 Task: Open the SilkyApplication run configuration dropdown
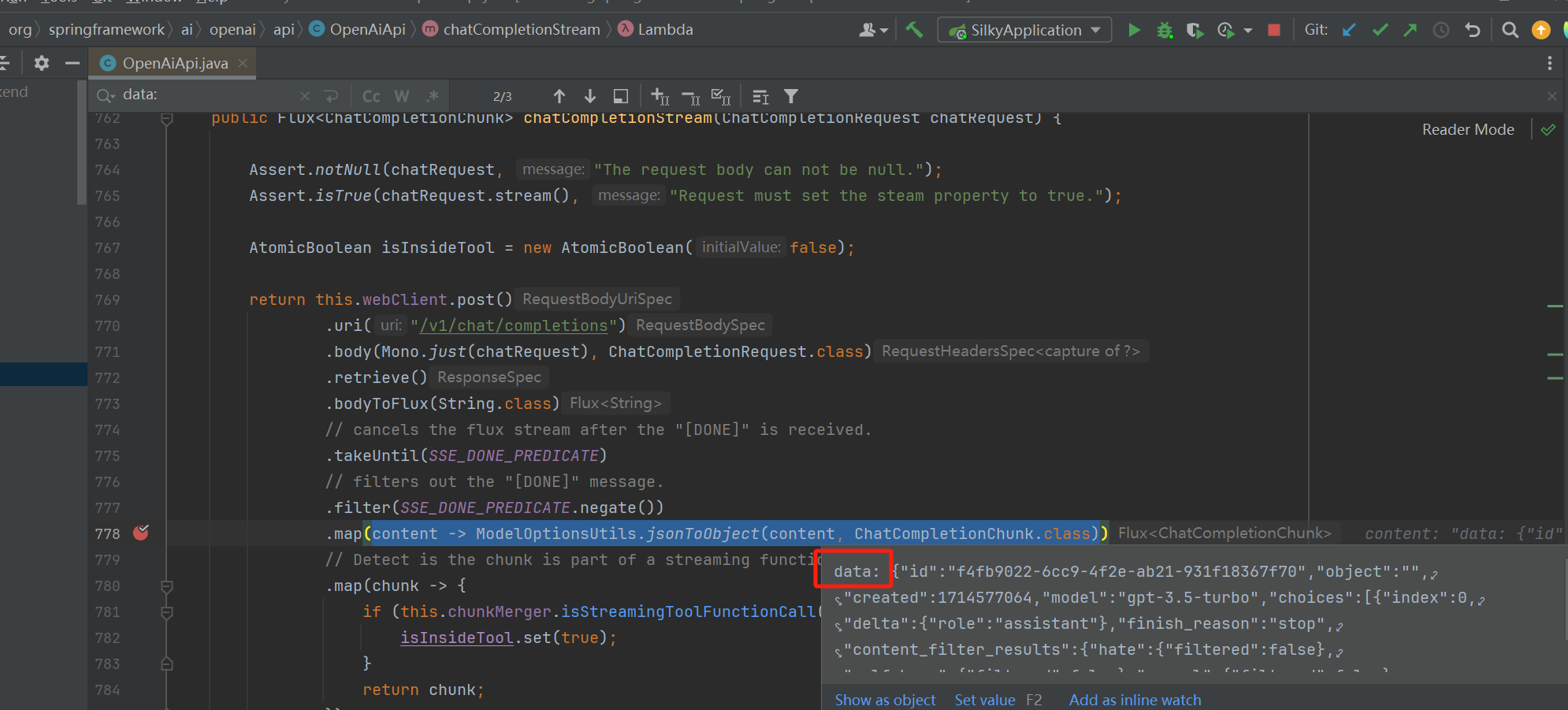coord(1025,30)
